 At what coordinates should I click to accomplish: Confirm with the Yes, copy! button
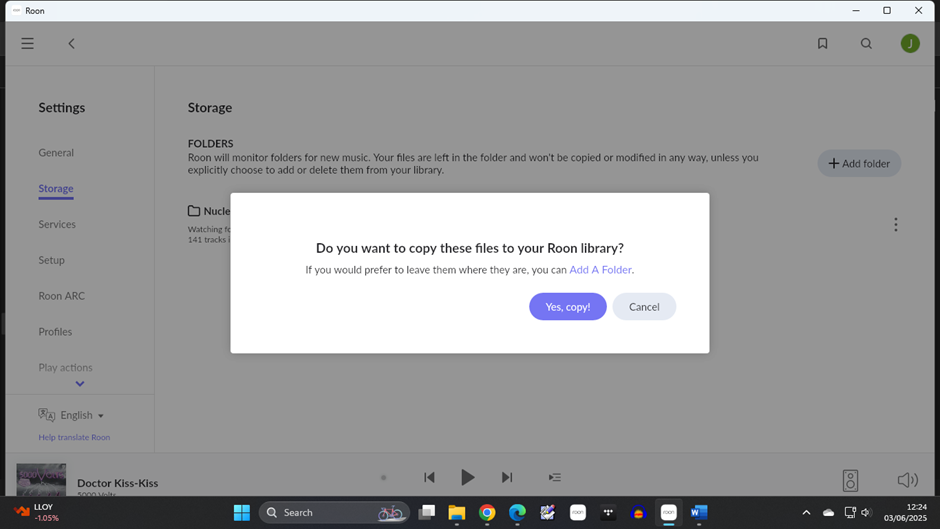pos(567,307)
